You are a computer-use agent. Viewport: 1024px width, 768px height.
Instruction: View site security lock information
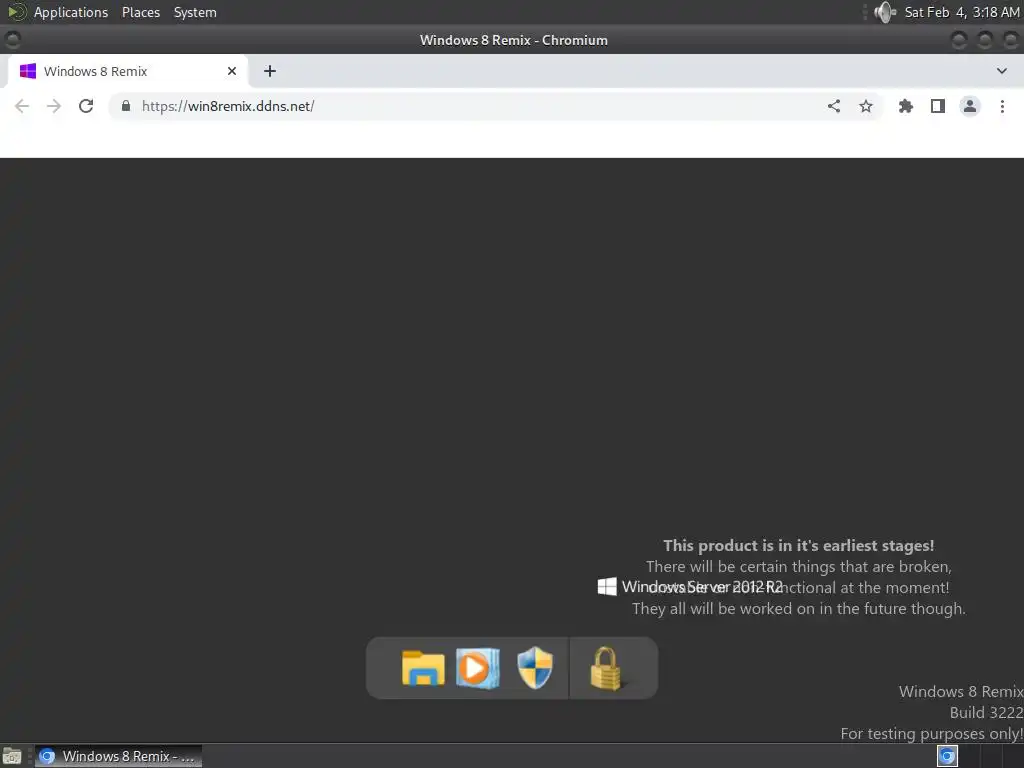126,106
